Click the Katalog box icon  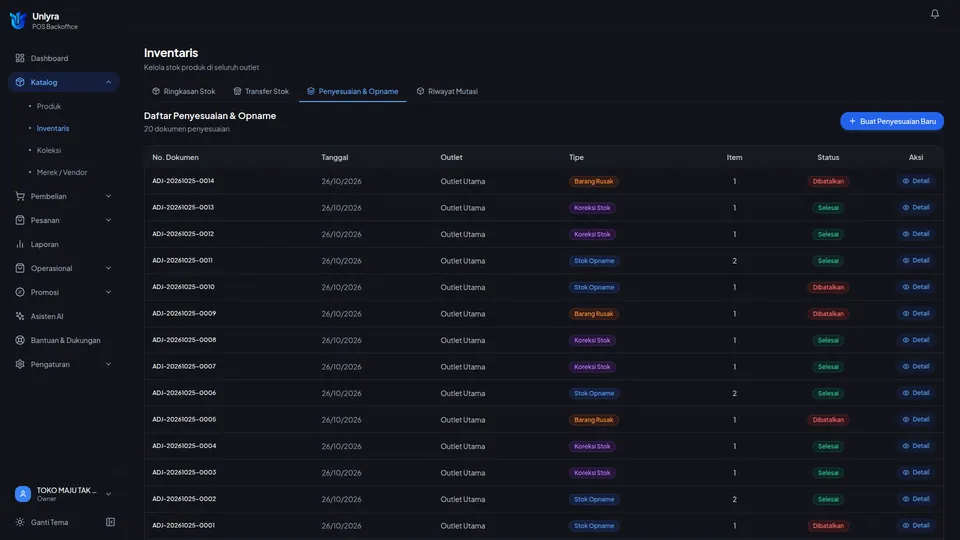coord(20,82)
